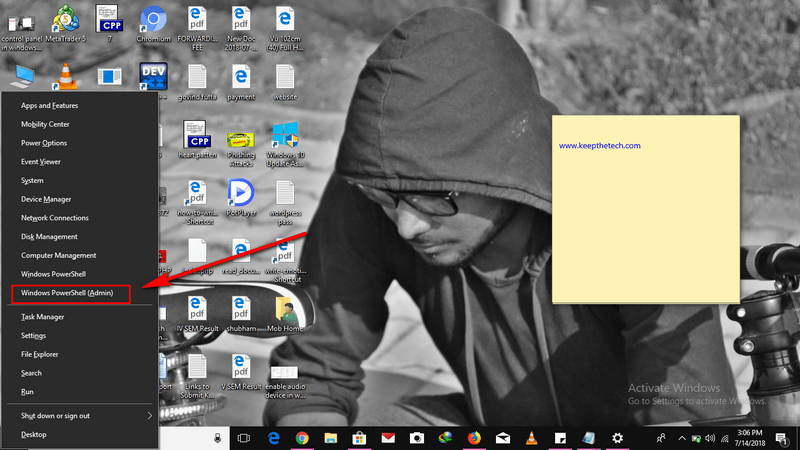Image resolution: width=800 pixels, height=450 pixels.
Task: Open the MetaTrader 5 desktop shortcut
Action: pyautogui.click(x=66, y=24)
